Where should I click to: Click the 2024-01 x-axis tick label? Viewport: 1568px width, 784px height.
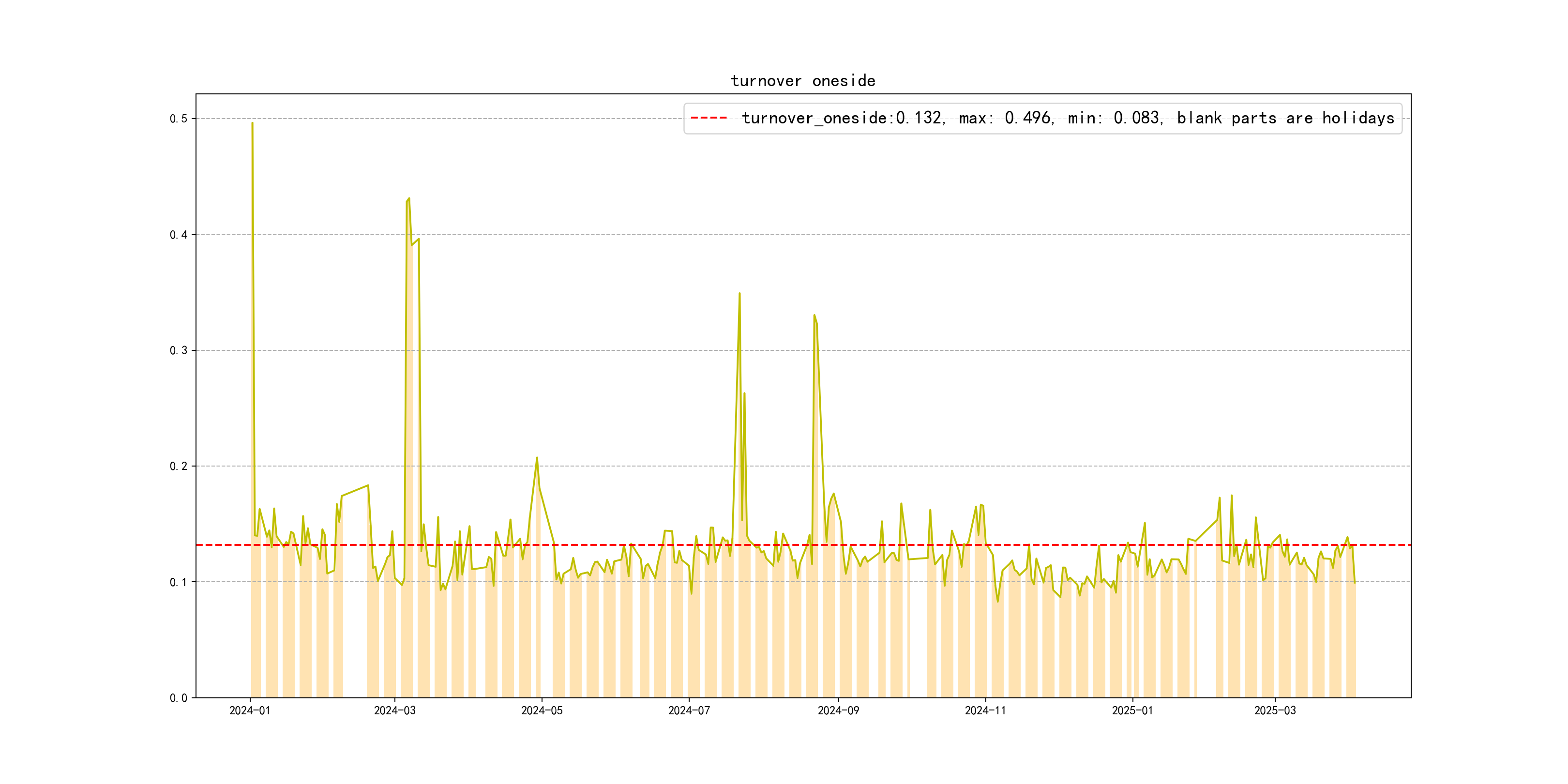tap(250, 710)
